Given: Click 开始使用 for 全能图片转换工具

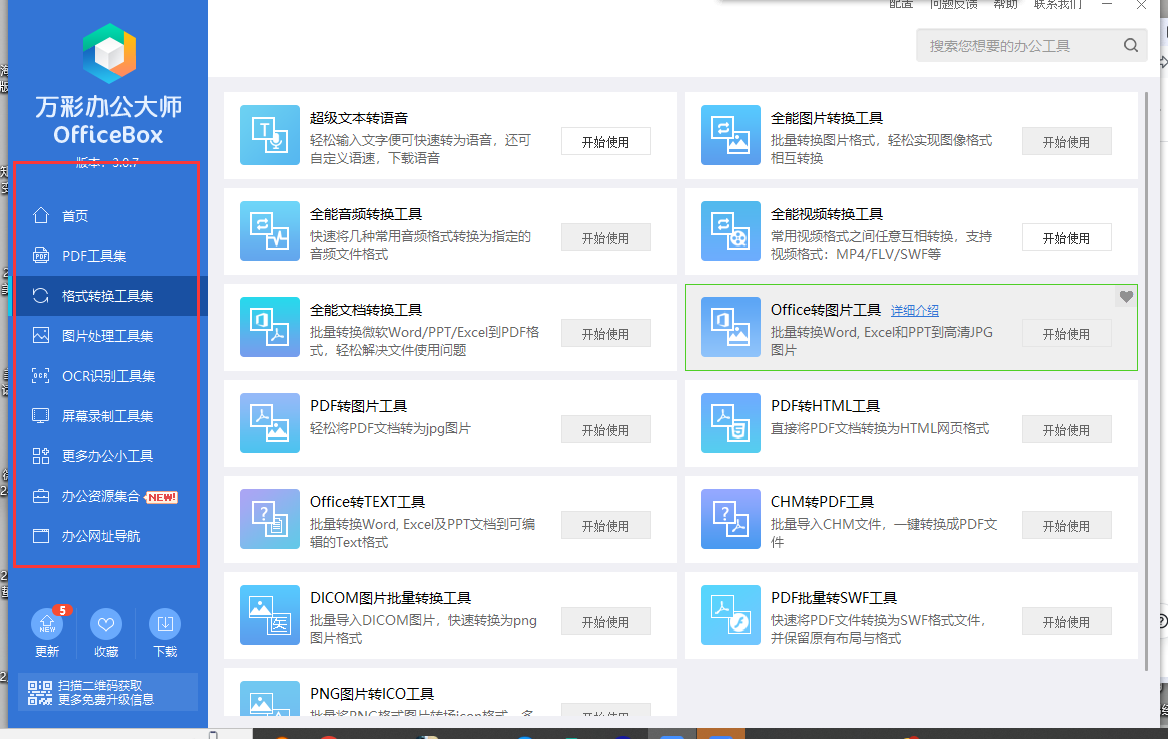Looking at the screenshot, I should 1067,142.
